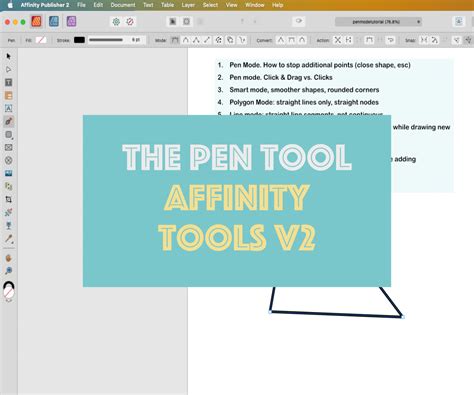Select the Fill gradient tool
The width and height of the screenshot is (474, 395).
9,212
